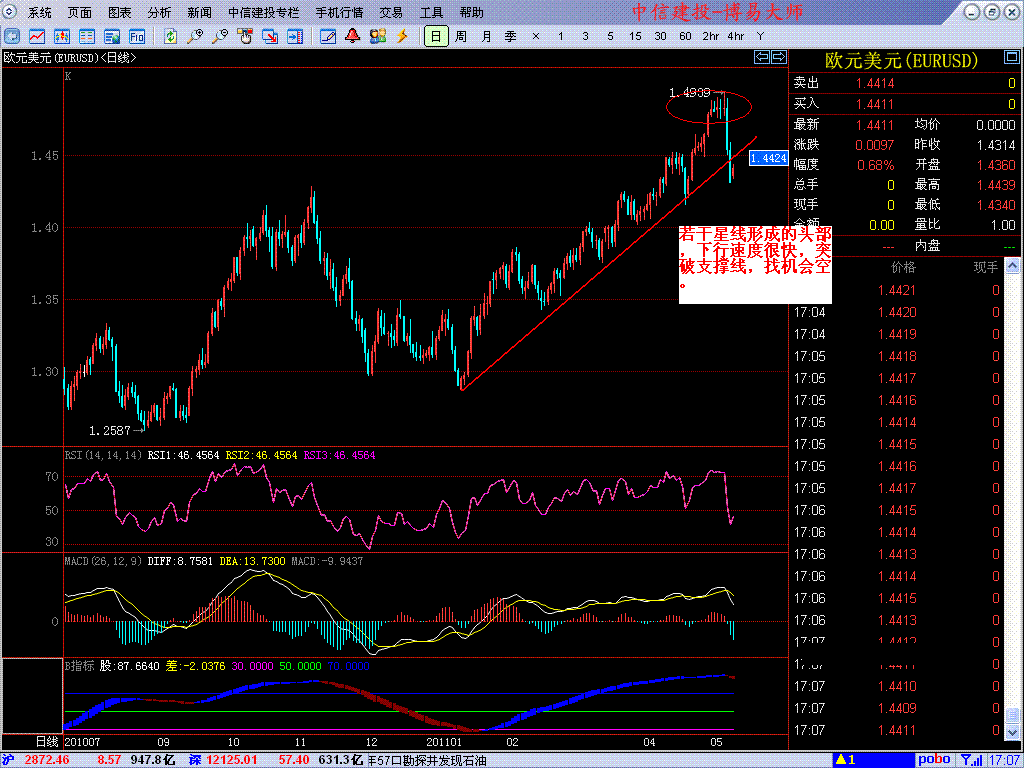Switch to 5 minute period
1024x768 pixels.
(x=610, y=37)
